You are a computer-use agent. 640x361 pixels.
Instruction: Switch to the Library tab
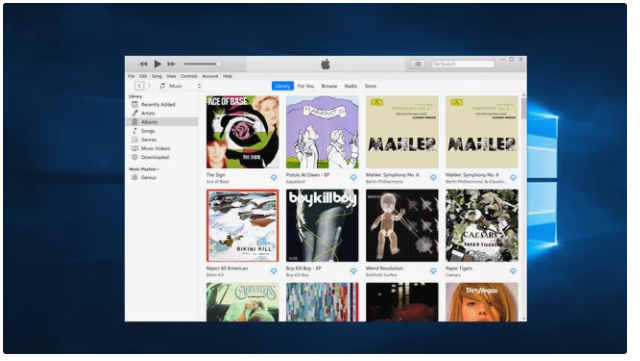coord(282,86)
